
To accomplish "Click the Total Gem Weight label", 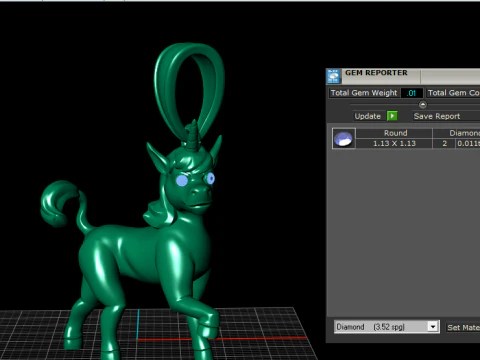I will click(364, 93).
